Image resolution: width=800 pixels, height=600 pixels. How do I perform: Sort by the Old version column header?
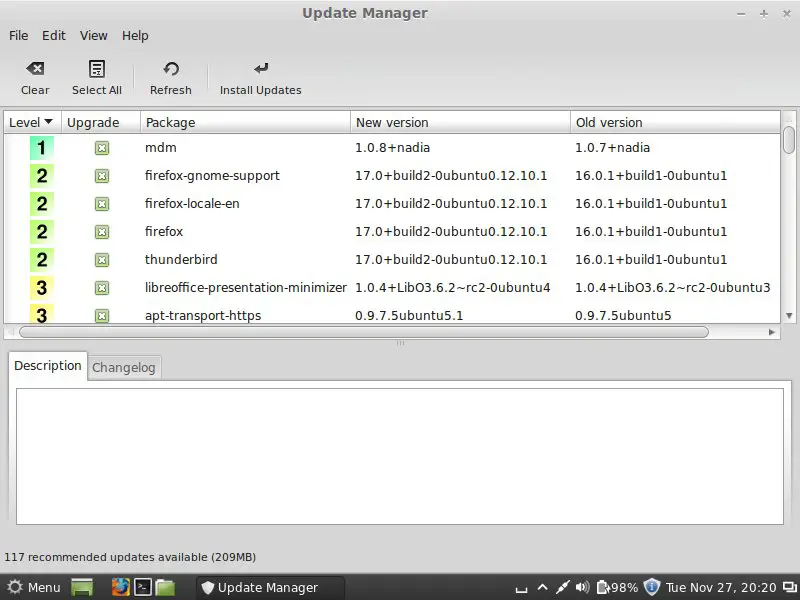(675, 122)
